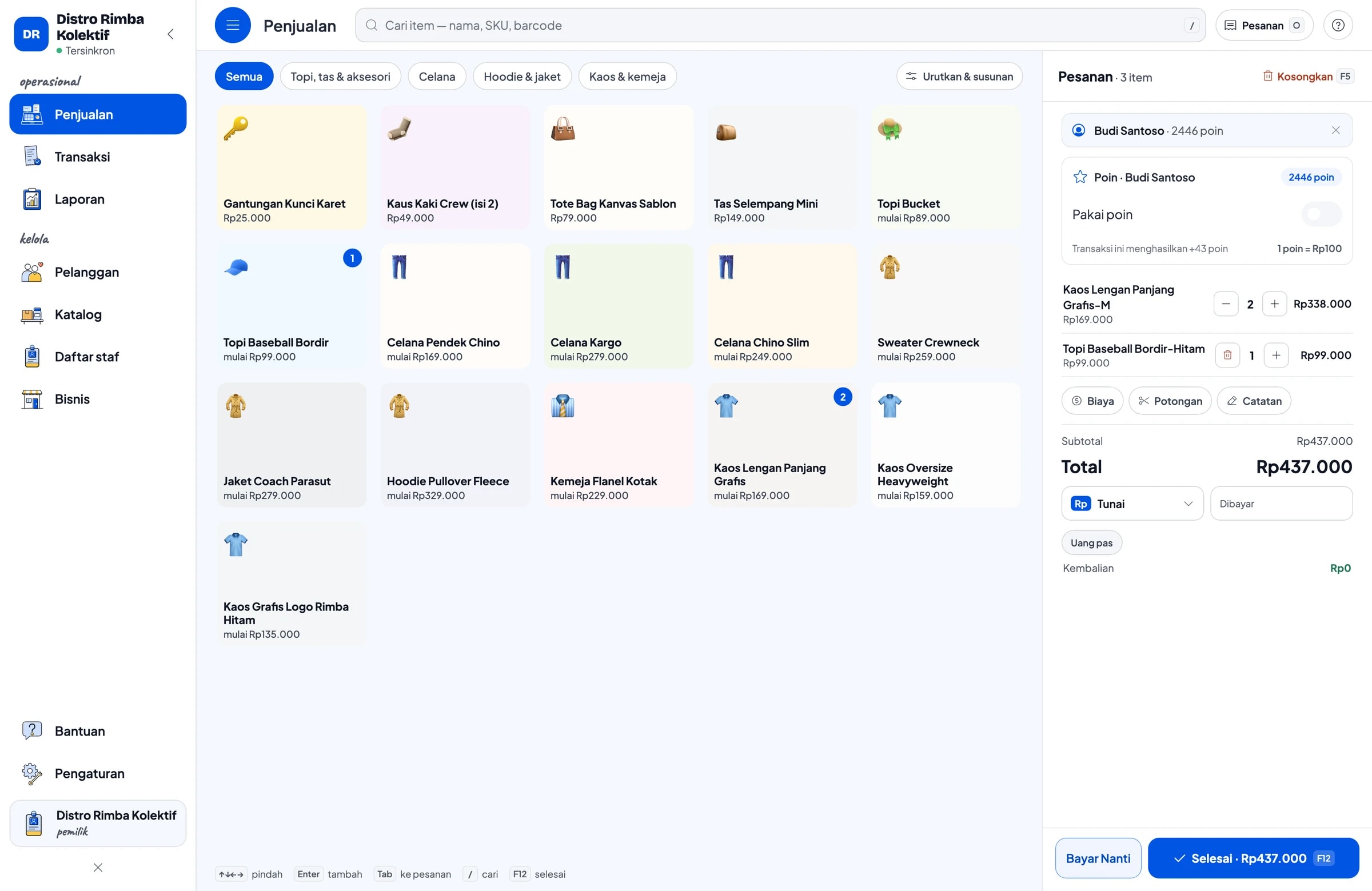
Task: Add Tote Bag Kanvas Sablon product card
Action: coord(619,167)
